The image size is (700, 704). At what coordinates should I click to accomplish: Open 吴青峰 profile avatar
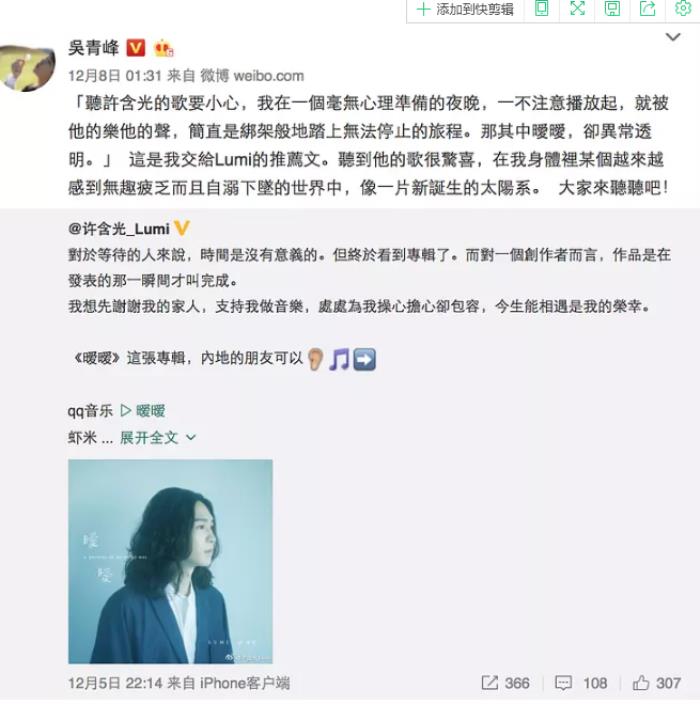pos(28,68)
